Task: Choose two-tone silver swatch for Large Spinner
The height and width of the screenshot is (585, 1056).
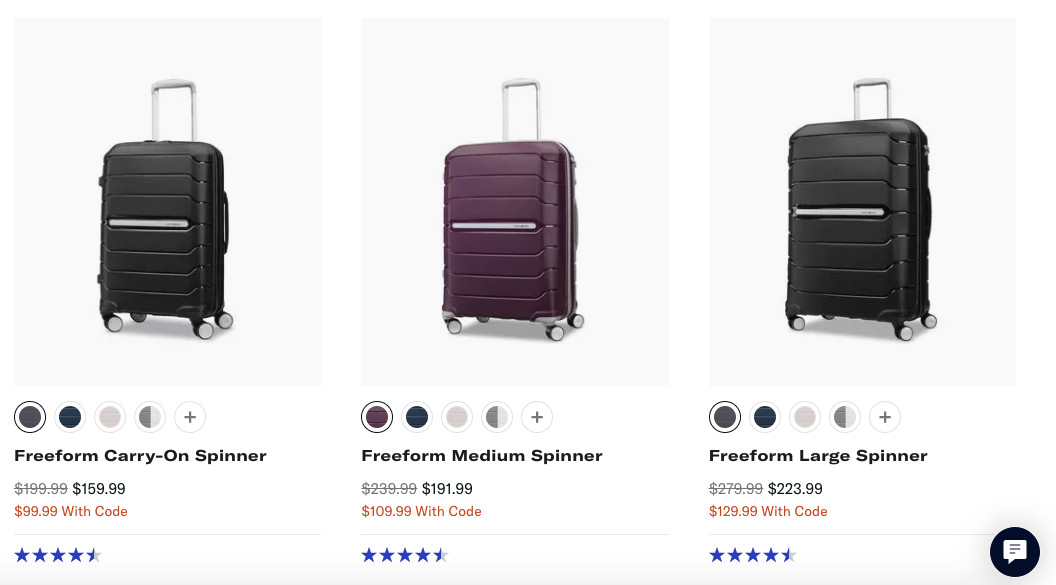Action: click(x=845, y=417)
